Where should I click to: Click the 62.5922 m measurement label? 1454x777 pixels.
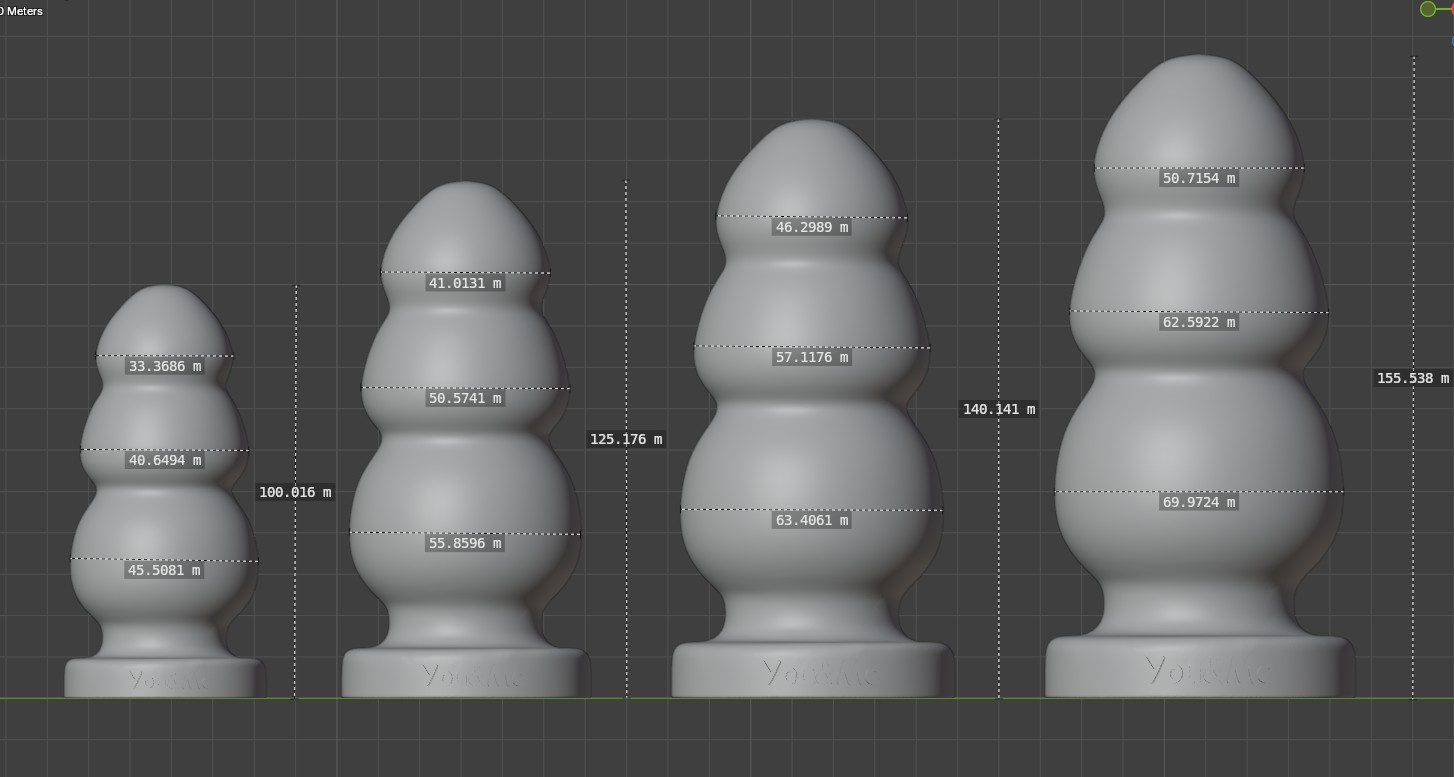pos(1198,323)
